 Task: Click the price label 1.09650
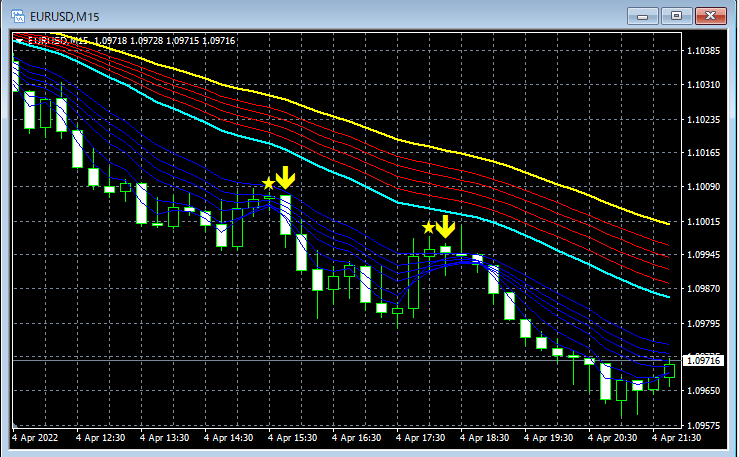pyautogui.click(x=704, y=391)
